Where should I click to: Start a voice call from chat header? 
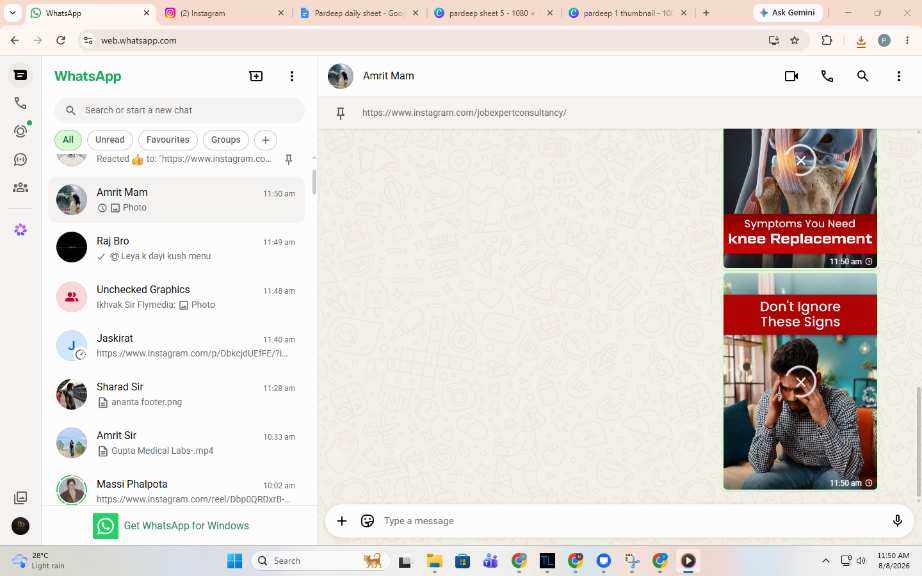click(x=827, y=76)
